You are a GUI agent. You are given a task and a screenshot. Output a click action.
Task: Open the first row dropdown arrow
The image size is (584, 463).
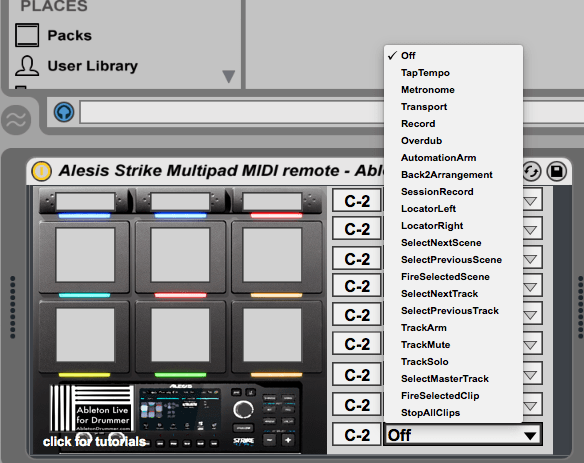(x=531, y=201)
